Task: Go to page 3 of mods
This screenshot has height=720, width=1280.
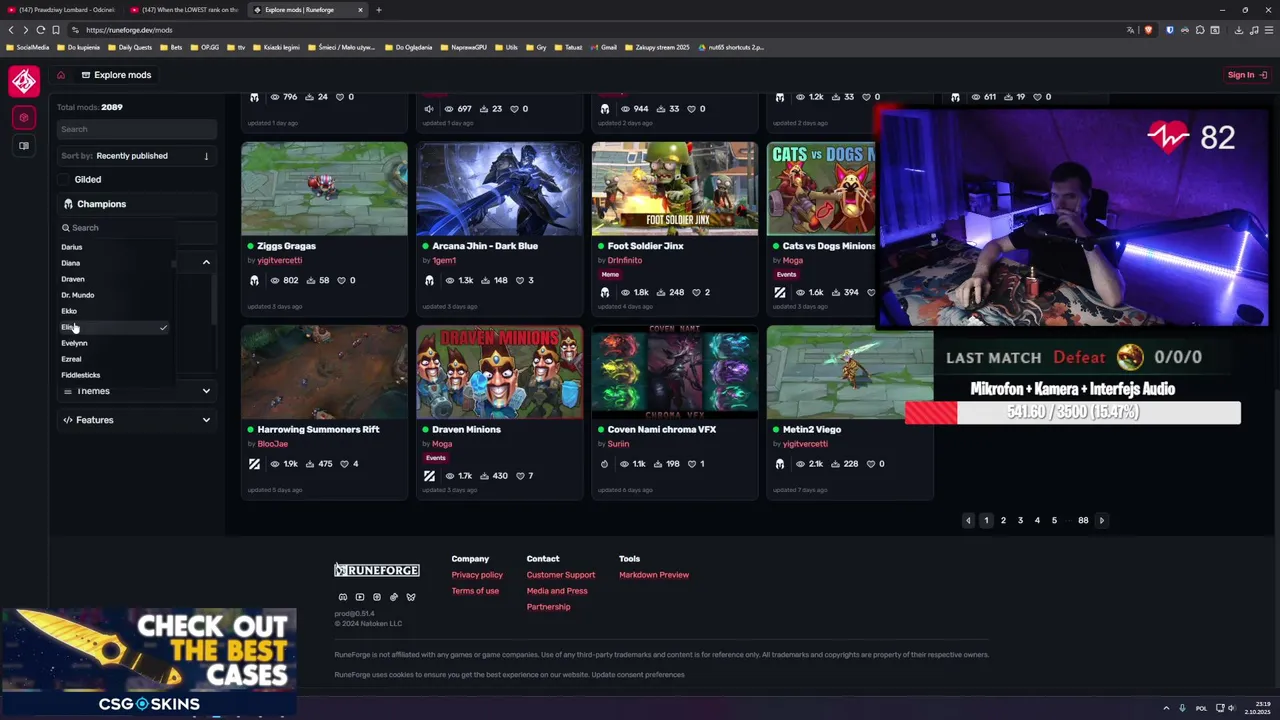Action: pyautogui.click(x=1020, y=520)
